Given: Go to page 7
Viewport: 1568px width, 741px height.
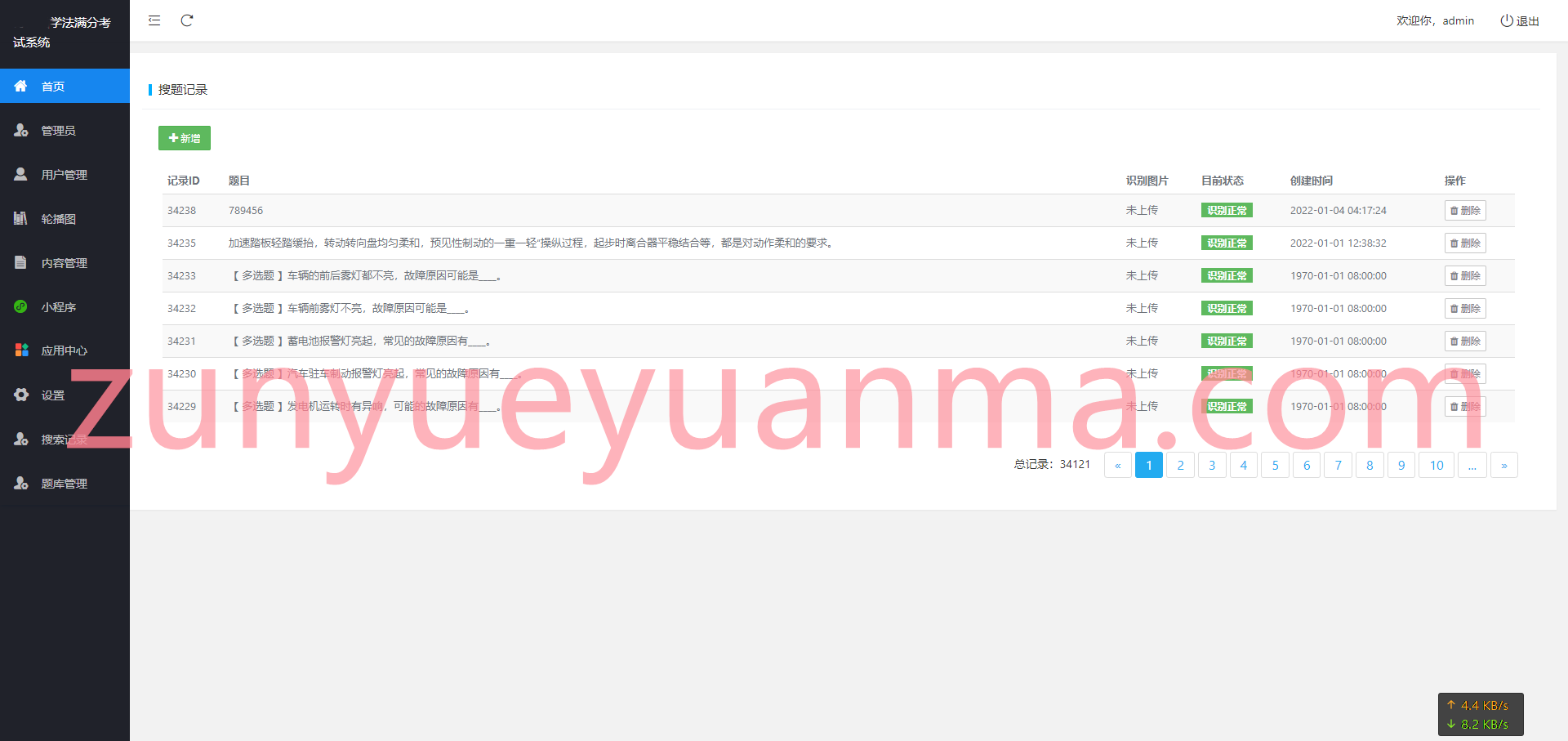Looking at the screenshot, I should (x=1338, y=465).
